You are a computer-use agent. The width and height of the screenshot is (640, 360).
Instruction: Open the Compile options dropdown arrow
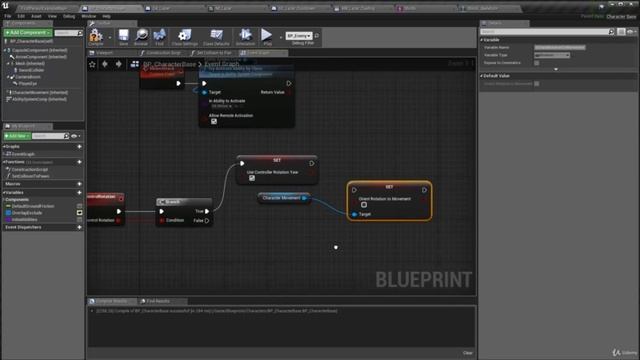click(x=110, y=38)
